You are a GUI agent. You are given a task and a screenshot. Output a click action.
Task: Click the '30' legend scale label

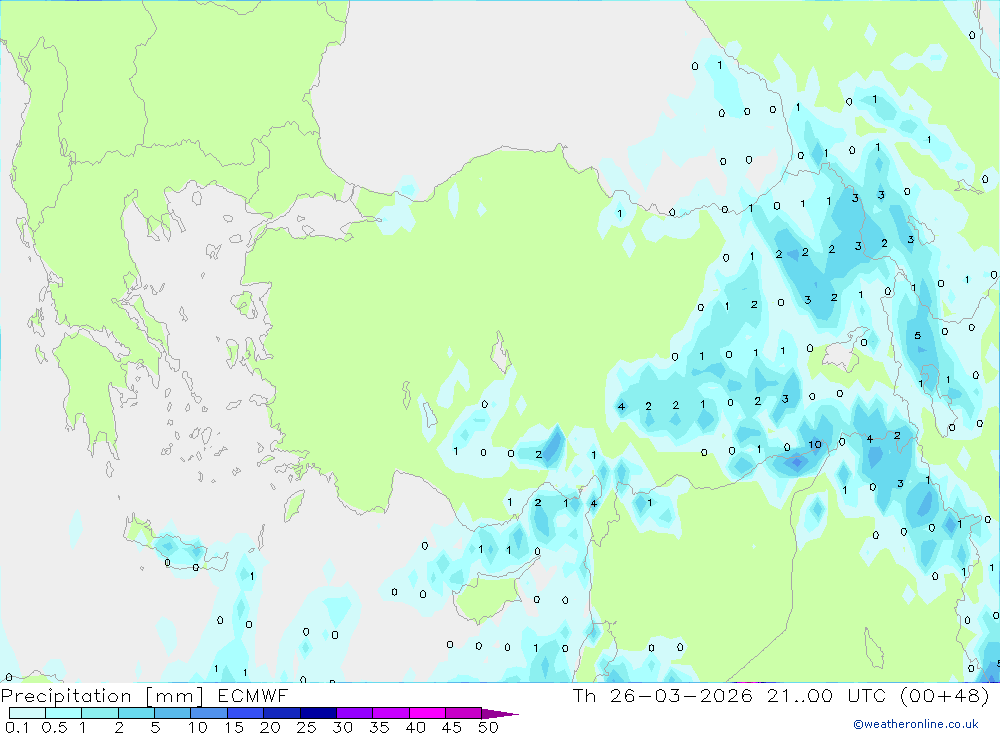coord(342,727)
